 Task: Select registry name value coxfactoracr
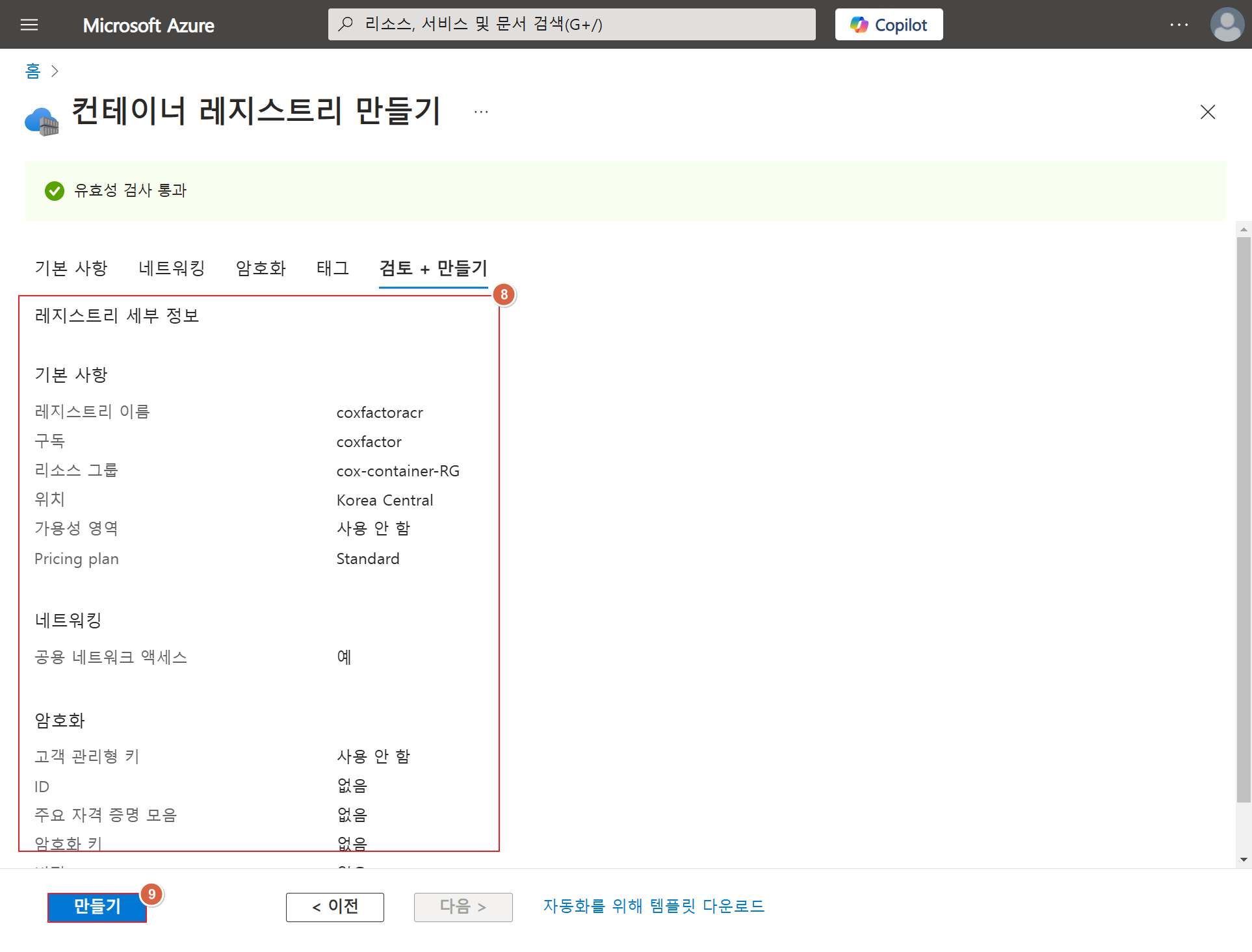(x=380, y=413)
